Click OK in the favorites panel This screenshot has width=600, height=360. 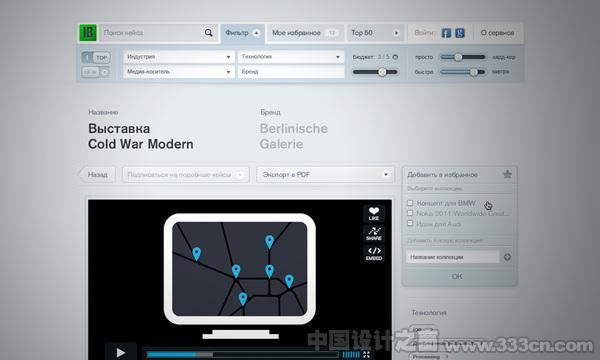(457, 276)
